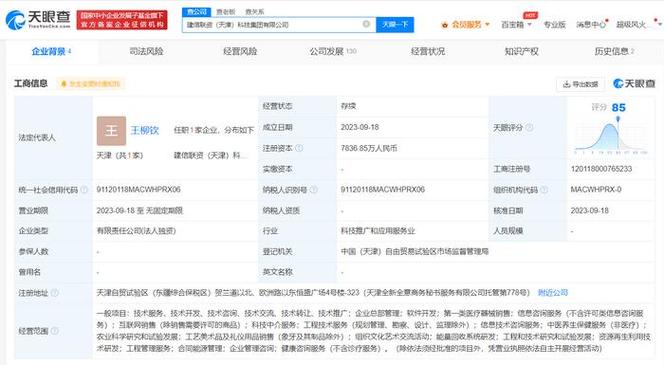Image resolution: width=664 pixels, height=365 pixels.
Task: Click industry value 科技推广和应用服务业
Action: click(378, 231)
